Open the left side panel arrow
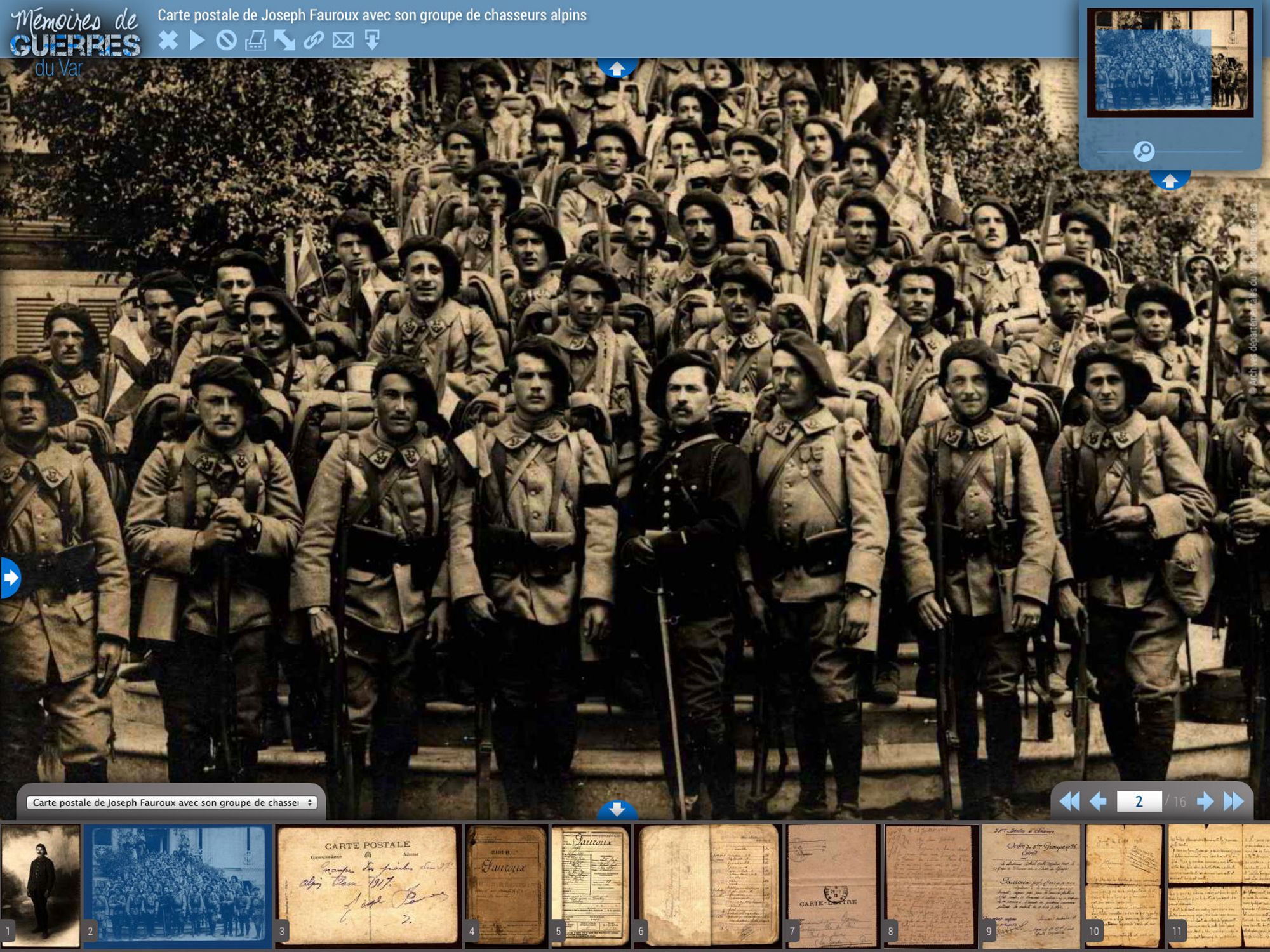 click(x=10, y=578)
